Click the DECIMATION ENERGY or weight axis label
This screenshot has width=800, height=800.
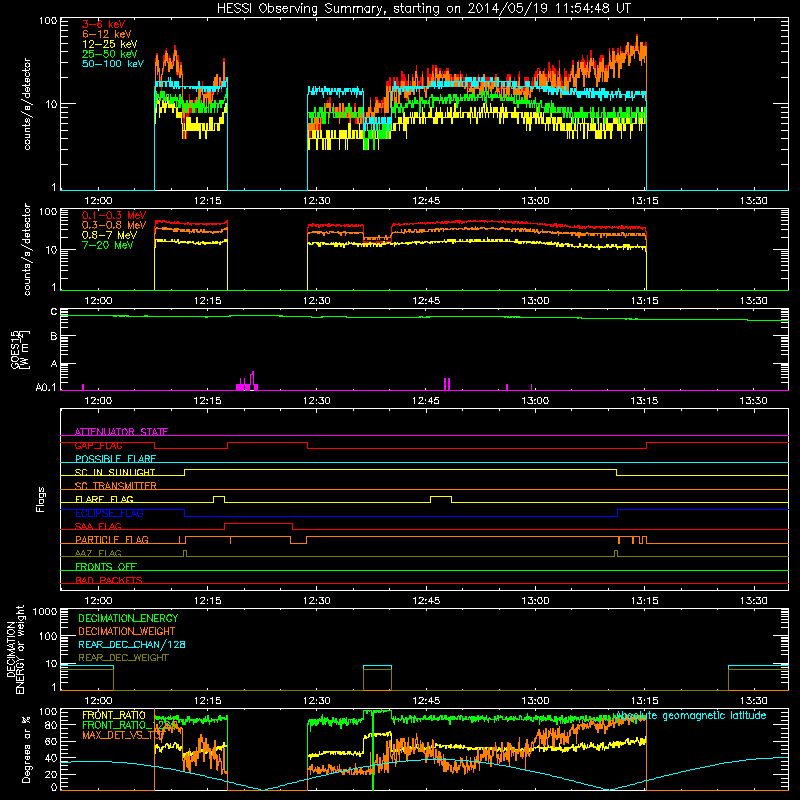coord(15,649)
